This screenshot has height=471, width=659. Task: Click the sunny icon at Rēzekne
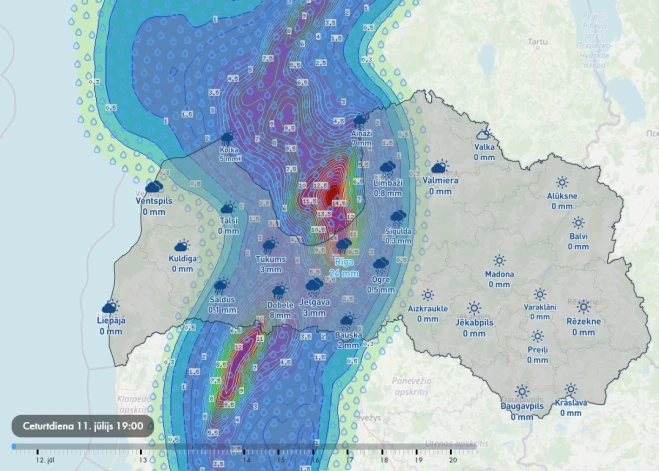(x=583, y=307)
